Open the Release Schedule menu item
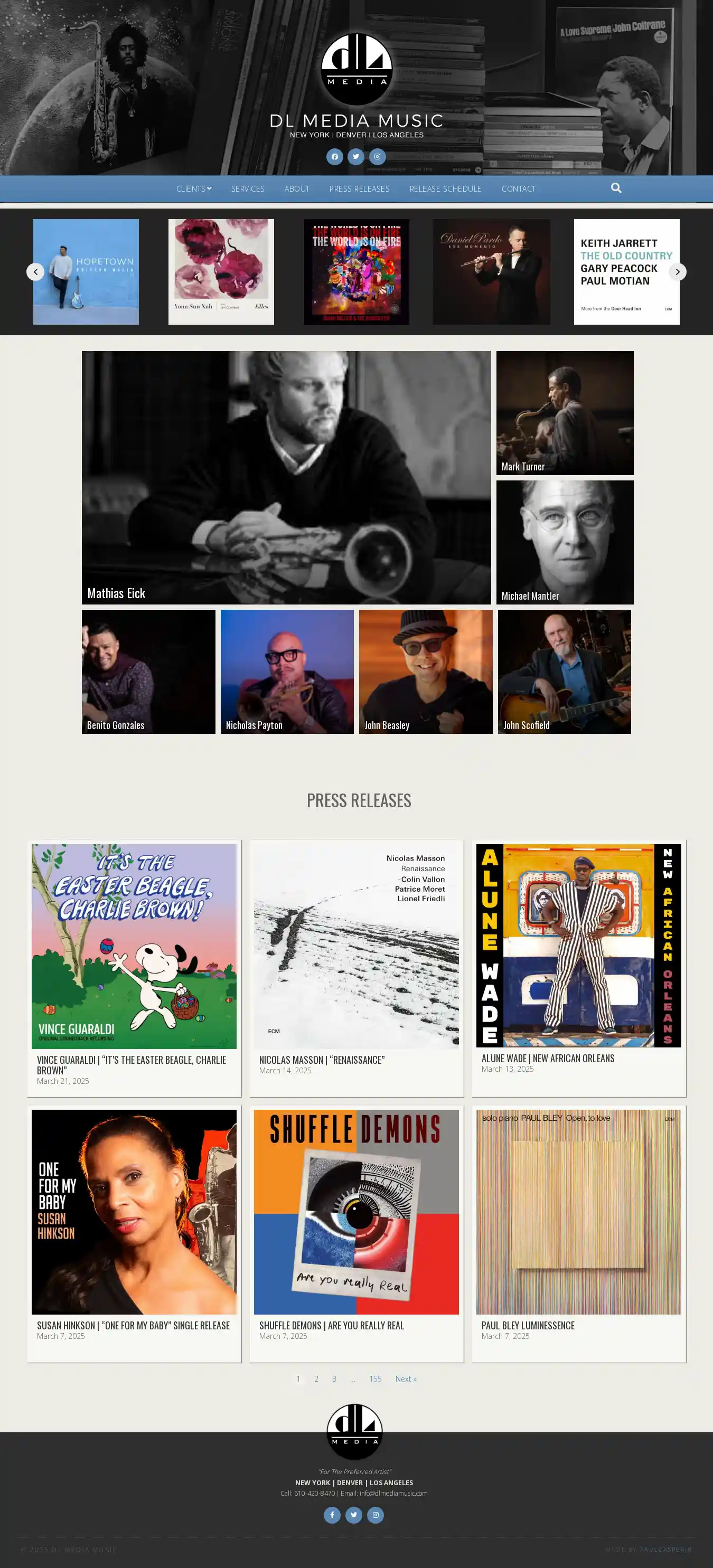 [445, 188]
